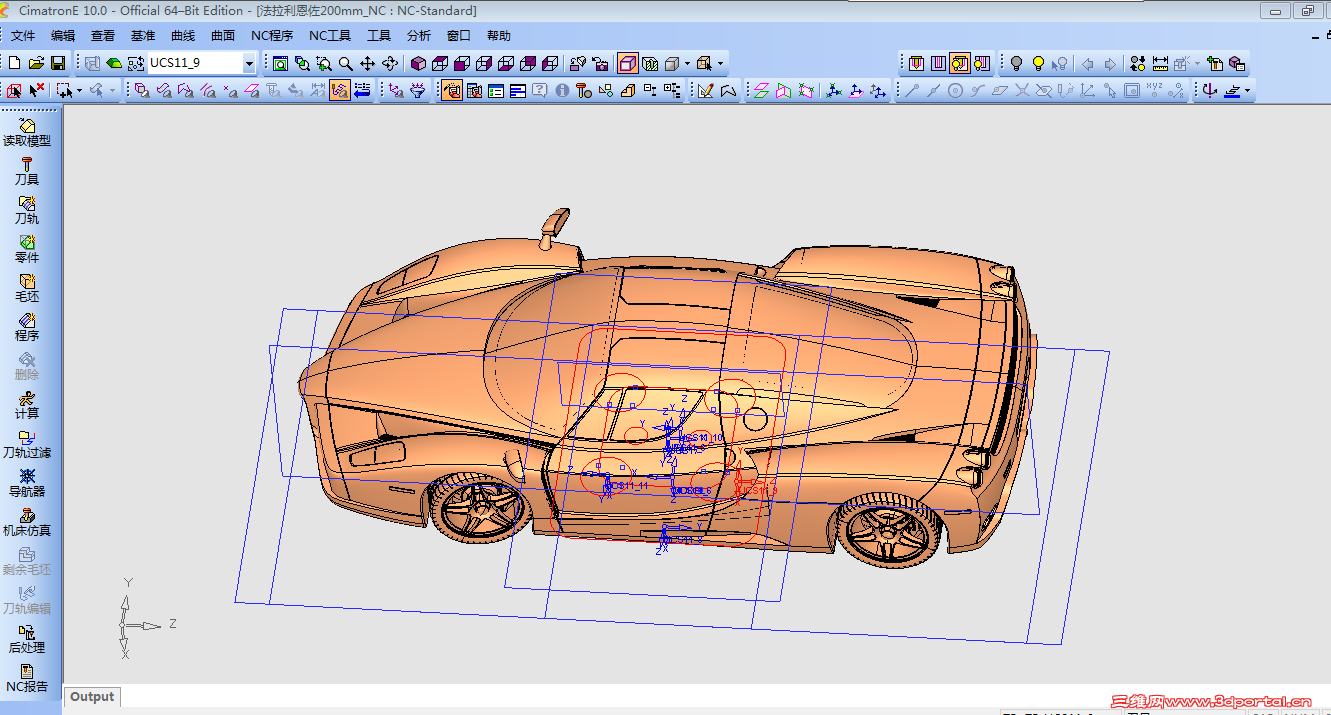Click the solid purple isometric cube icon

click(x=418, y=63)
